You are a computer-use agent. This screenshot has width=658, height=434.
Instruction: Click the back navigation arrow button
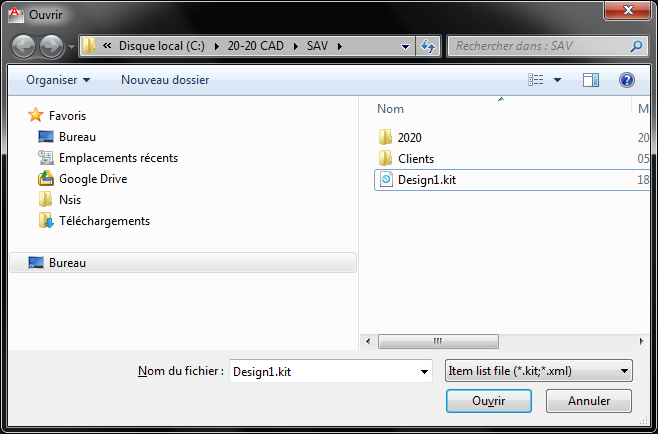(x=23, y=46)
